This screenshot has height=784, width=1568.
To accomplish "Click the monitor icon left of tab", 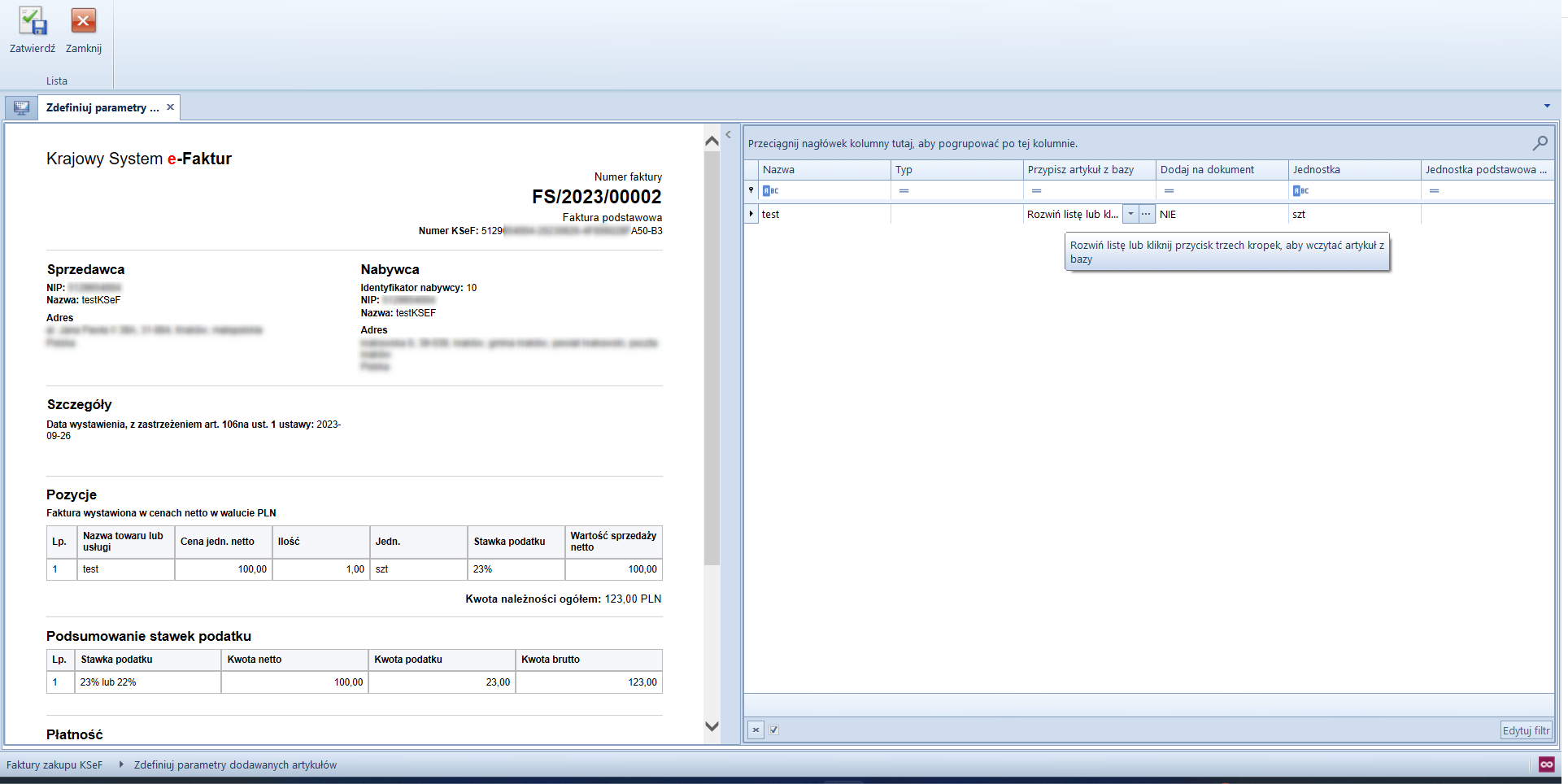I will pyautogui.click(x=22, y=108).
